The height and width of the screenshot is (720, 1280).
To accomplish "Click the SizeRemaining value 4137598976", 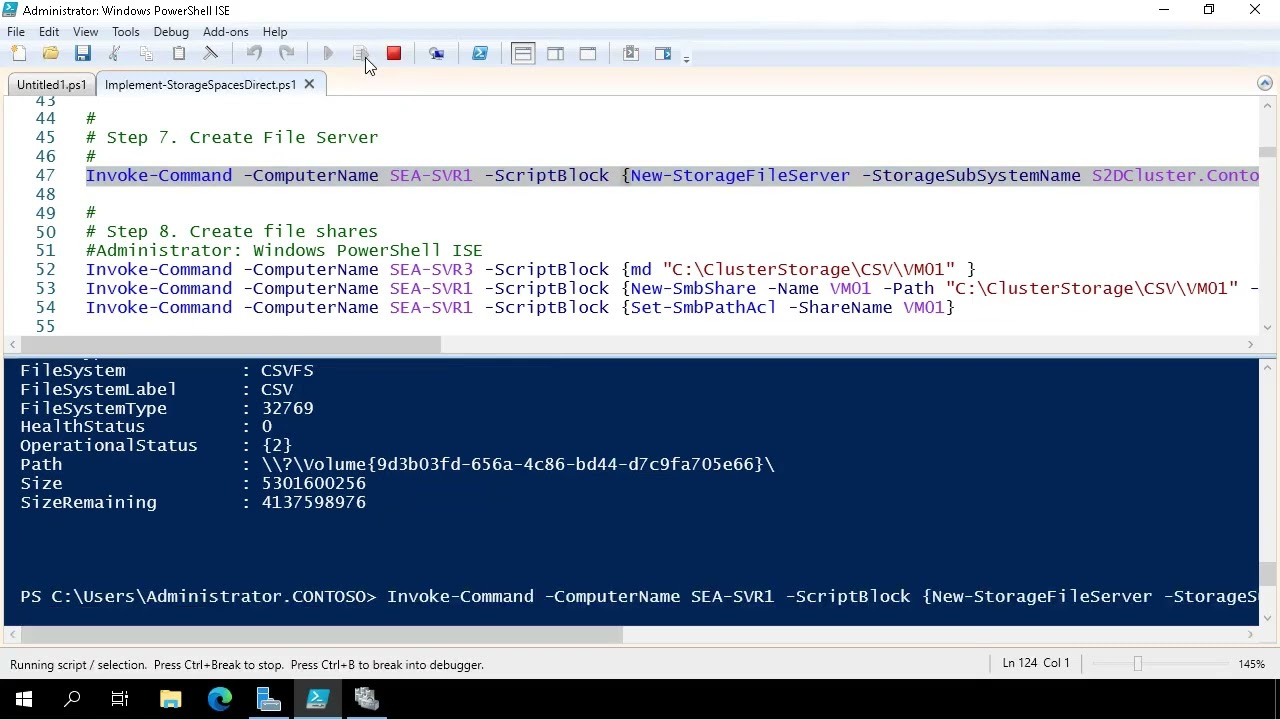I will 314,503.
